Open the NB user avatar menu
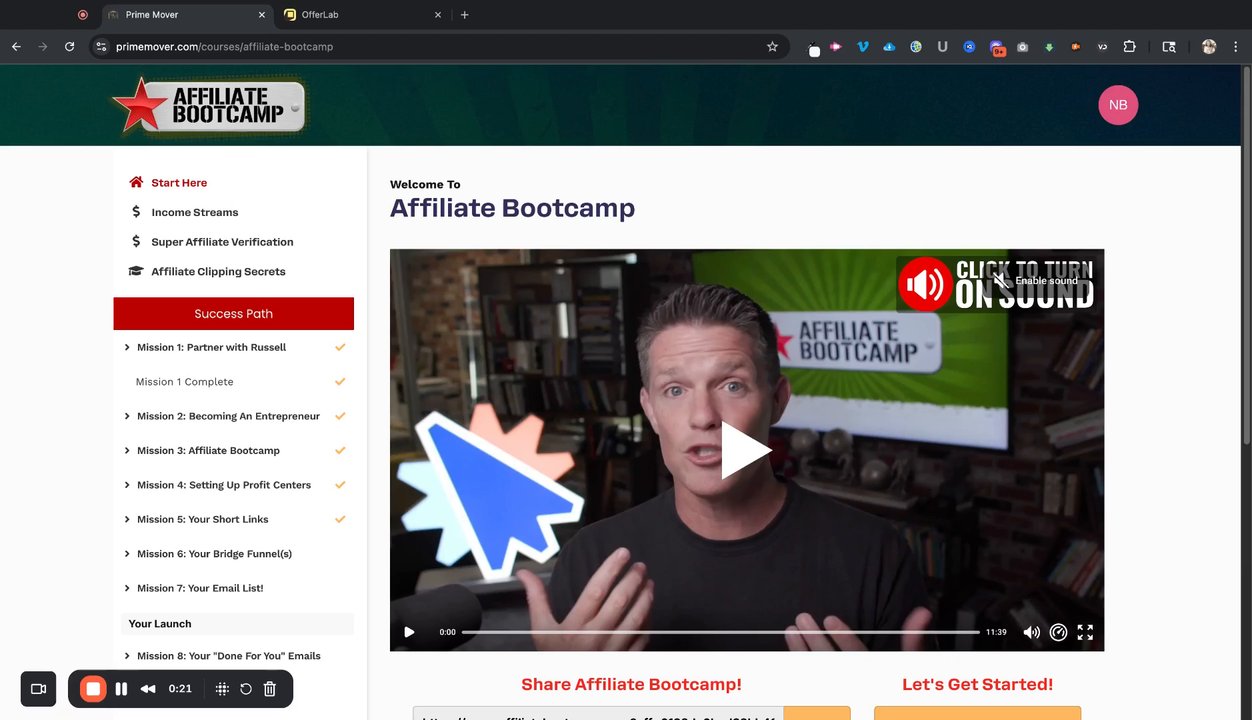Screen dimensions: 1252x720 pos(1118,105)
